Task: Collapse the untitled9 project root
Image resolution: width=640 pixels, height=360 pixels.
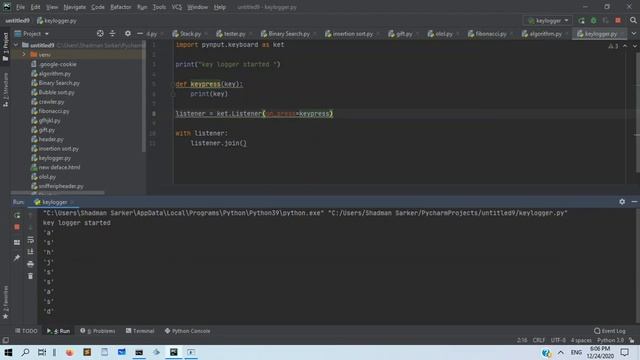Action: click(16, 45)
